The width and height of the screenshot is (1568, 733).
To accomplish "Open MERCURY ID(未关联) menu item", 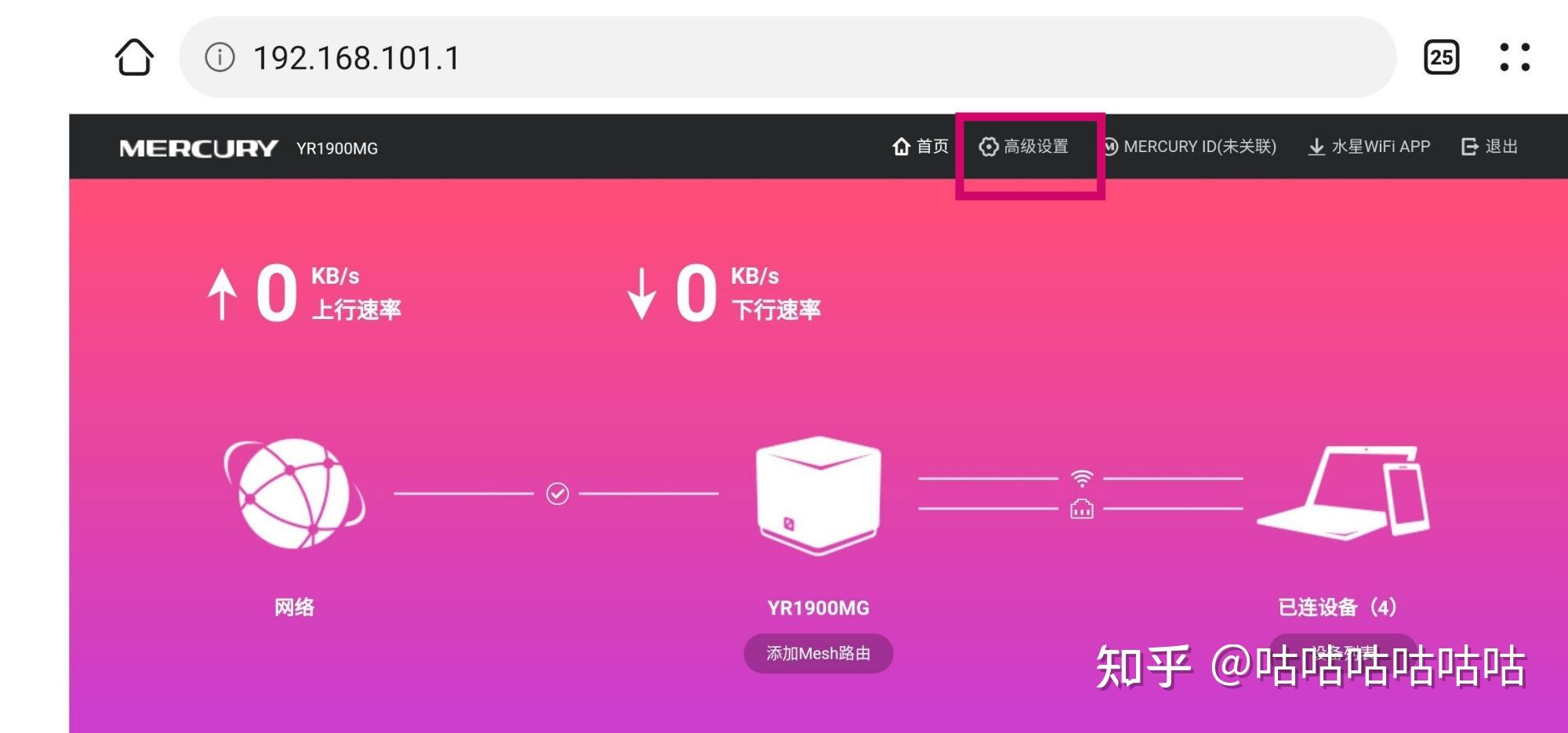I will click(1190, 147).
